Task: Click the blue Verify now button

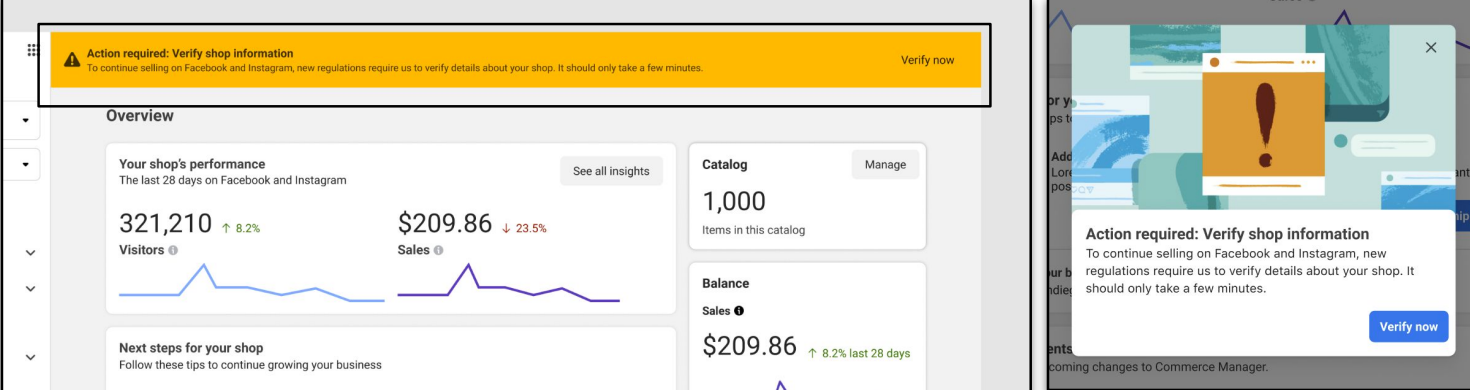Action: (x=1408, y=326)
